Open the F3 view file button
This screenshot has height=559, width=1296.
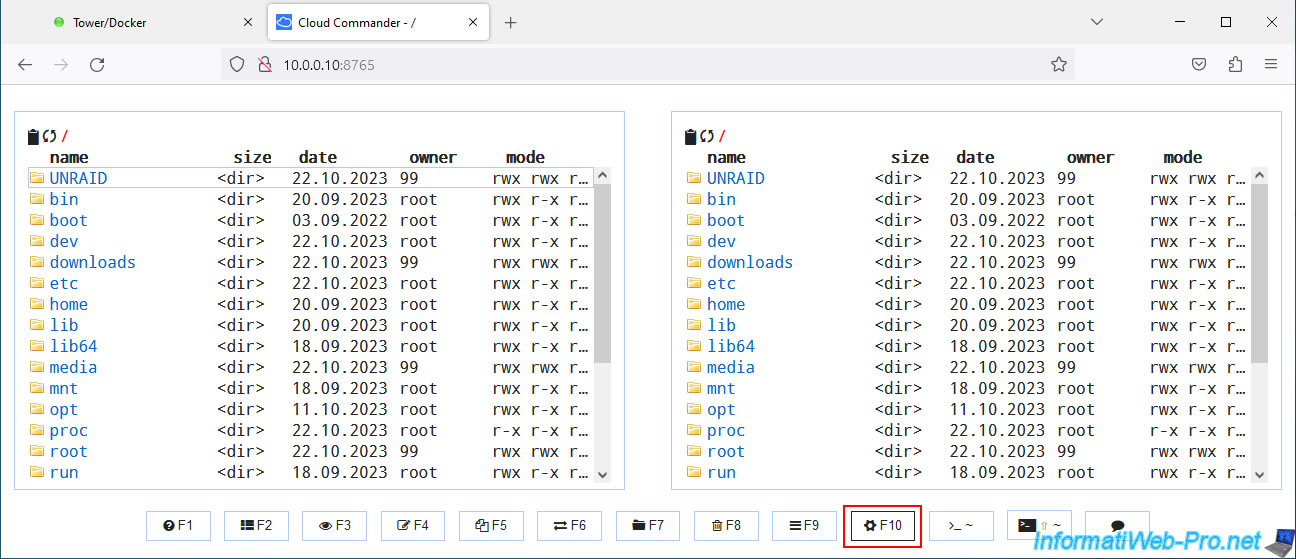(x=335, y=526)
